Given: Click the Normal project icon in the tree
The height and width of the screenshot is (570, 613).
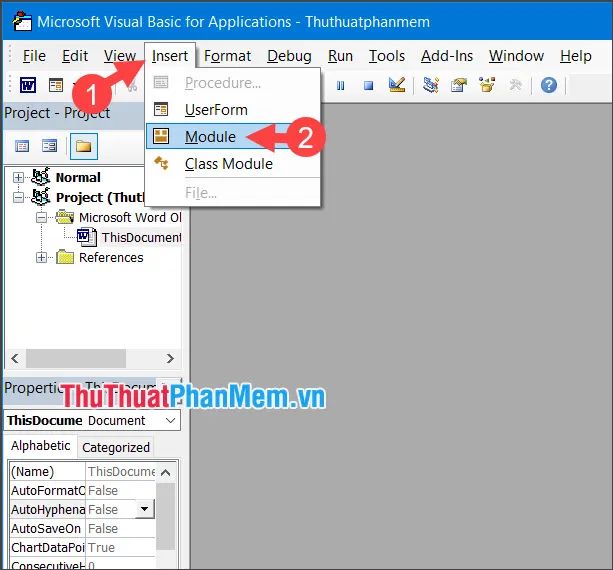Looking at the screenshot, I should 41,177.
